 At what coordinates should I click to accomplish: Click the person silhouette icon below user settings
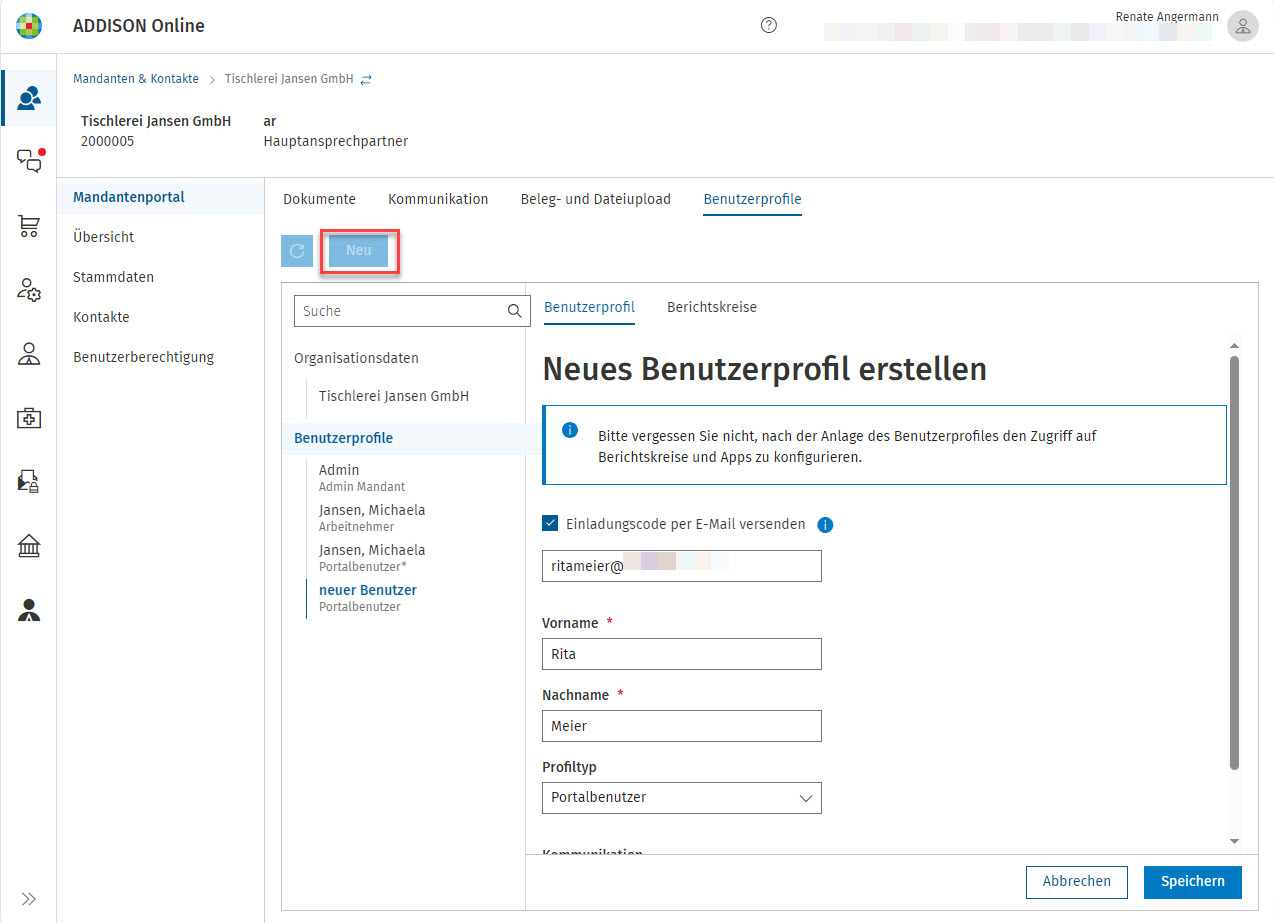(x=29, y=354)
